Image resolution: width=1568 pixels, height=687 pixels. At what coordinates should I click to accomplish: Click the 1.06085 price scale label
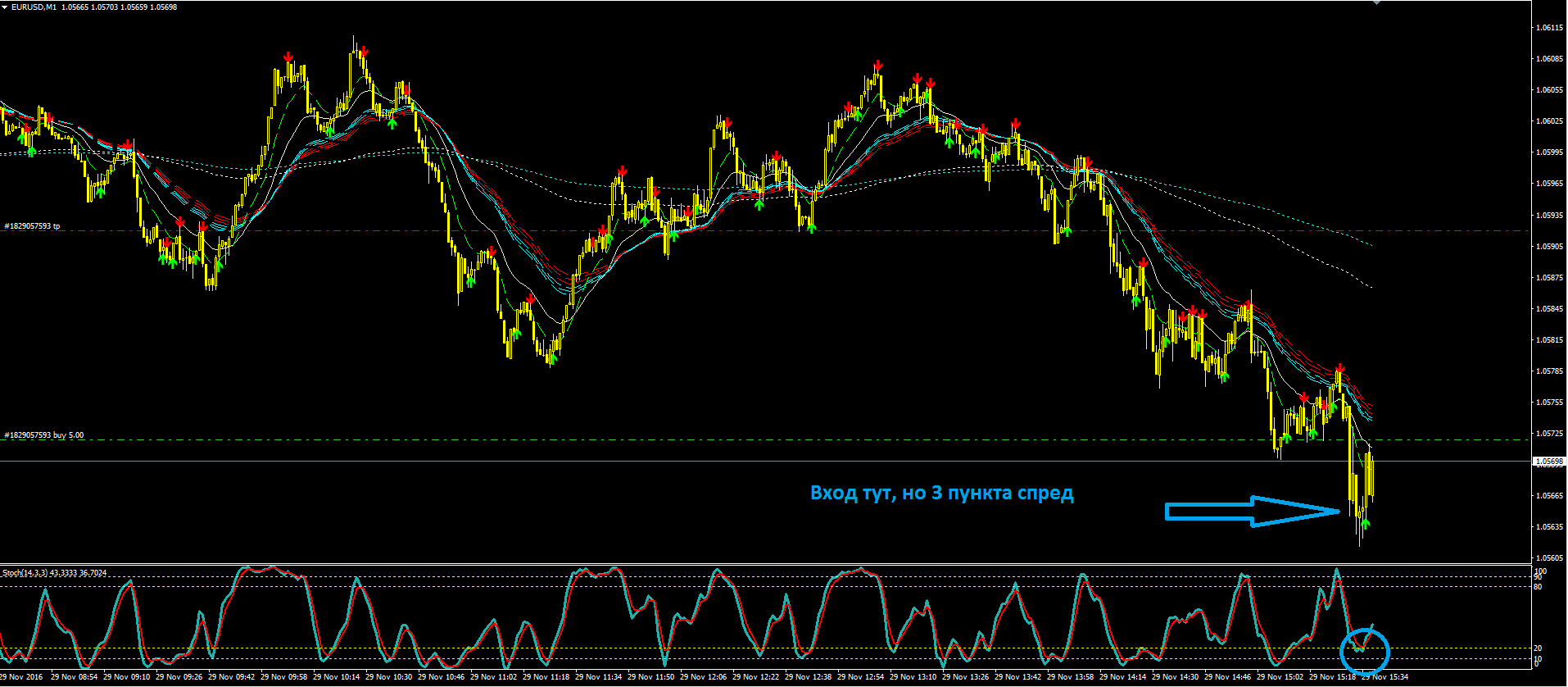tap(1548, 58)
